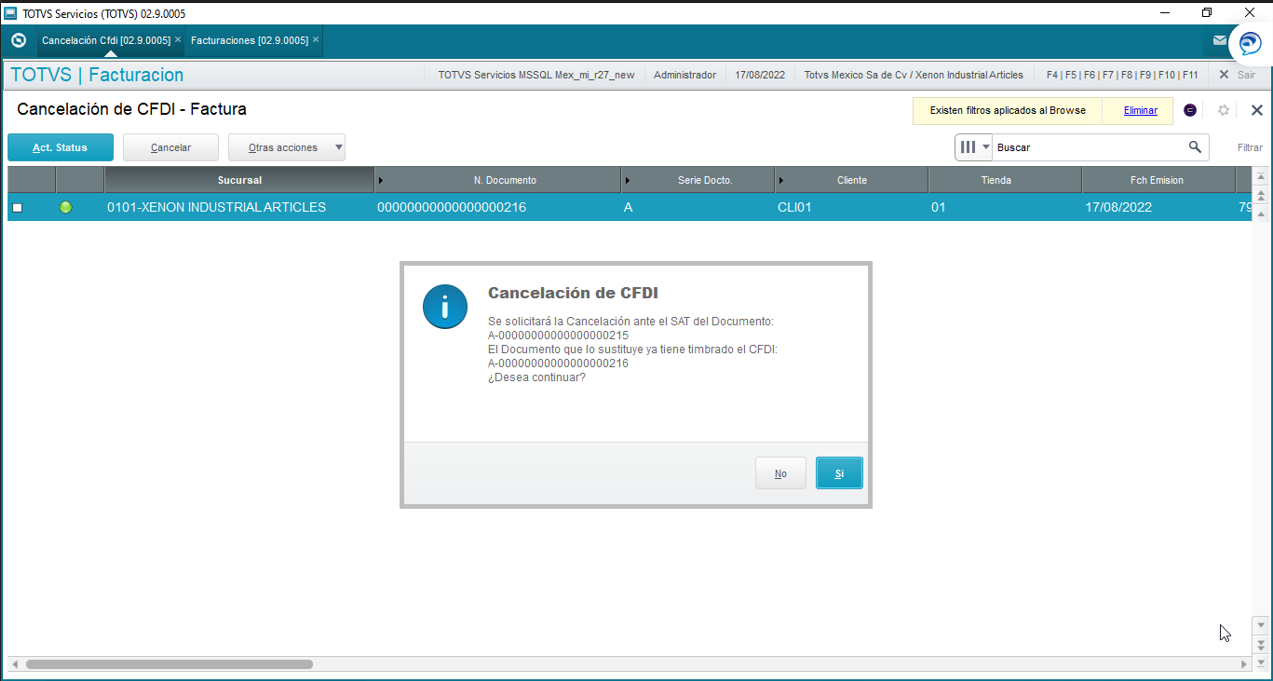Close the Facturaciones tab
Viewport: 1273px width, 681px height.
316,40
